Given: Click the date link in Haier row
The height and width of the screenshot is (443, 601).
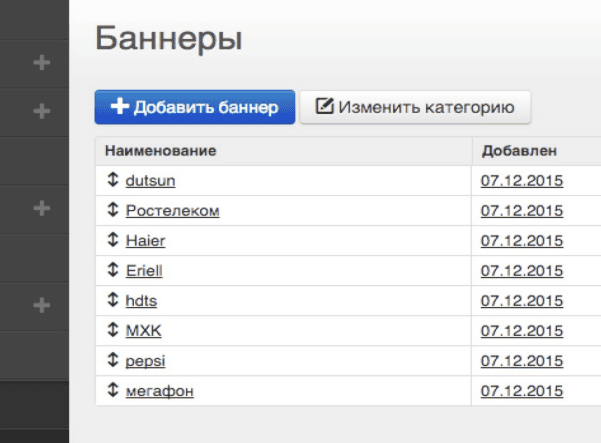Looking at the screenshot, I should [x=522, y=241].
